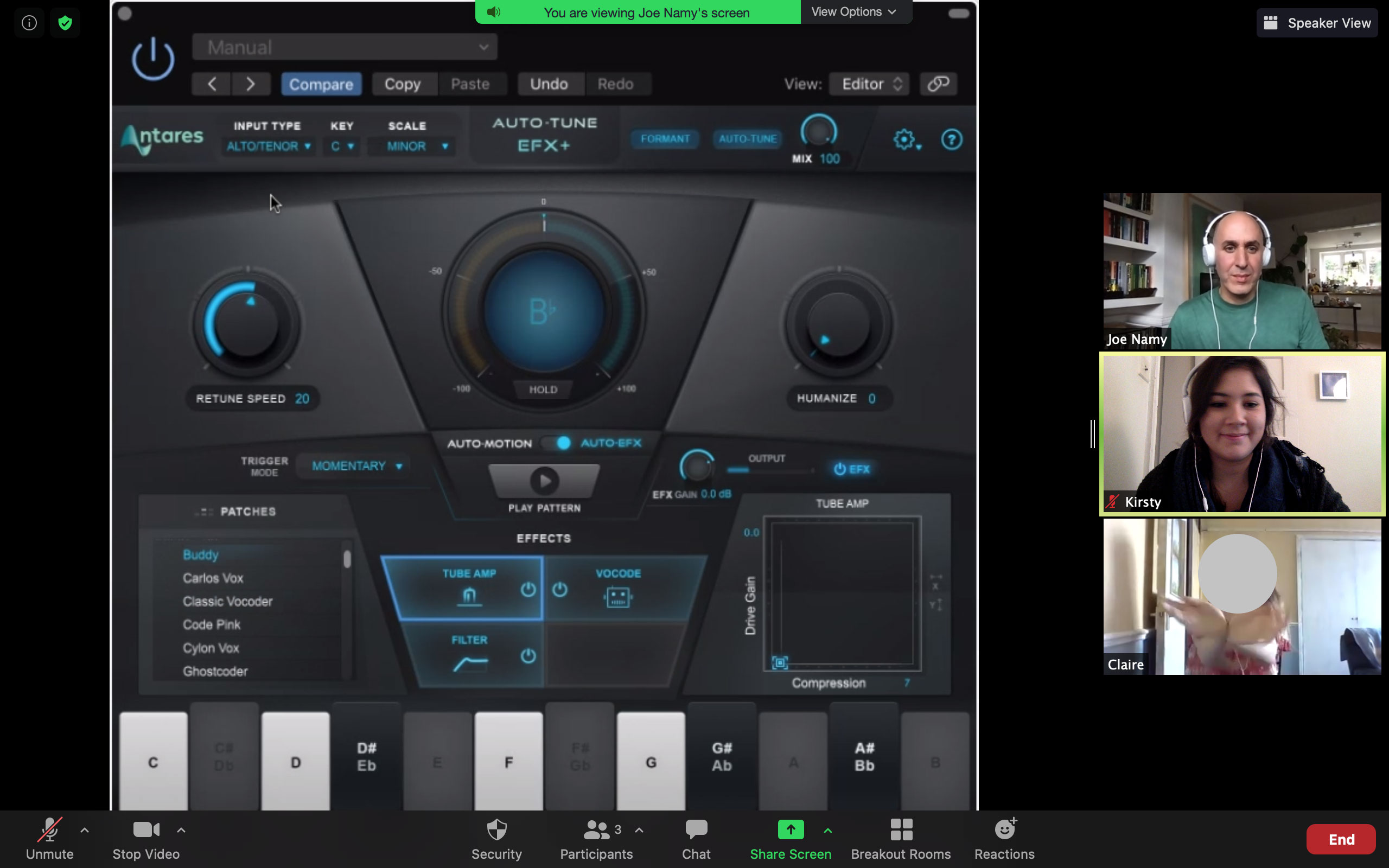Screen dimensions: 1389x868
Task: Click the Chat bubble icon
Action: point(696,830)
